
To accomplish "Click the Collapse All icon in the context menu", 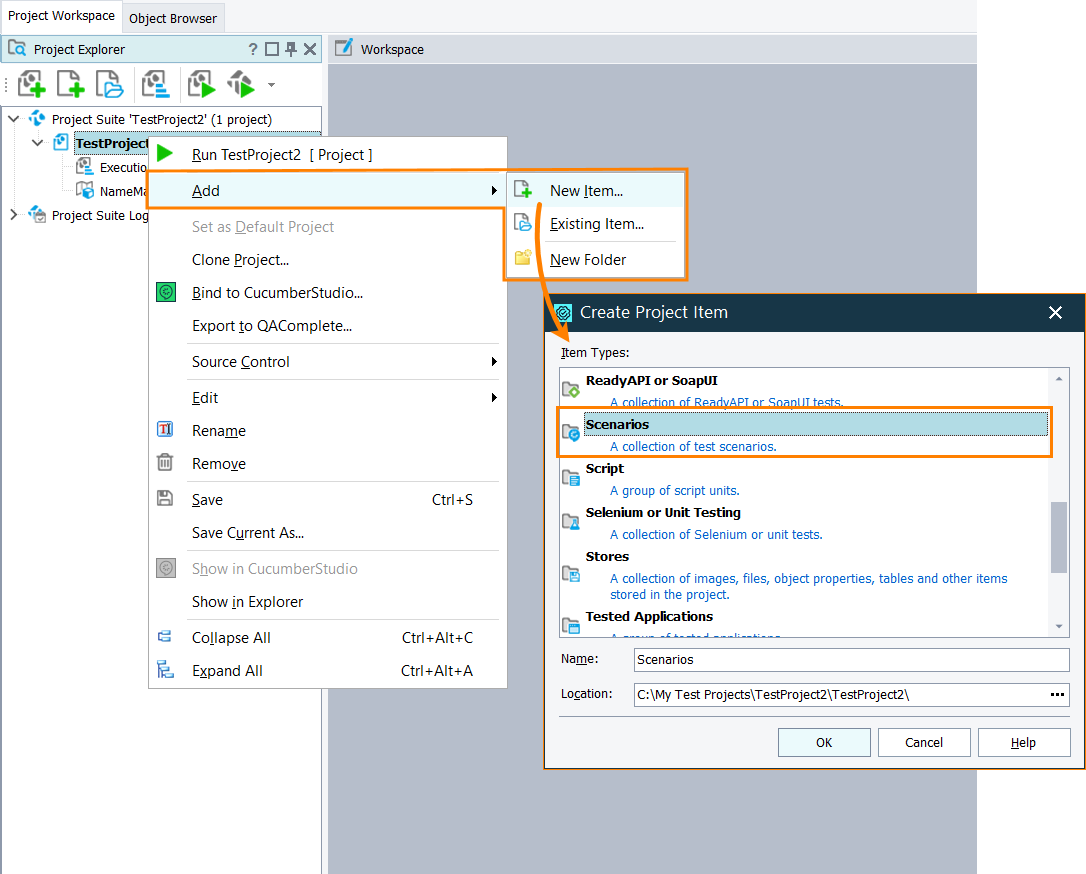I will 165,637.
